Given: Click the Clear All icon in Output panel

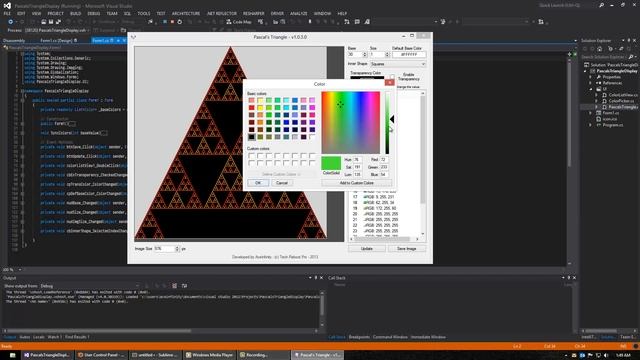Looking at the screenshot, I should 174,286.
